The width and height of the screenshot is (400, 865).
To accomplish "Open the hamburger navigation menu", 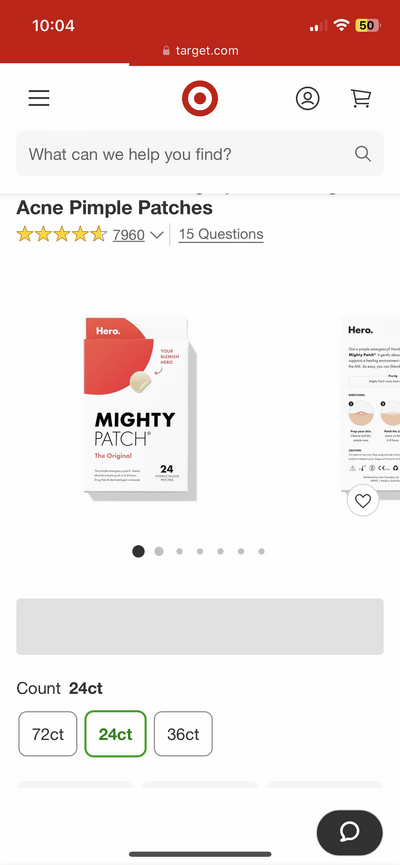I will (39, 98).
